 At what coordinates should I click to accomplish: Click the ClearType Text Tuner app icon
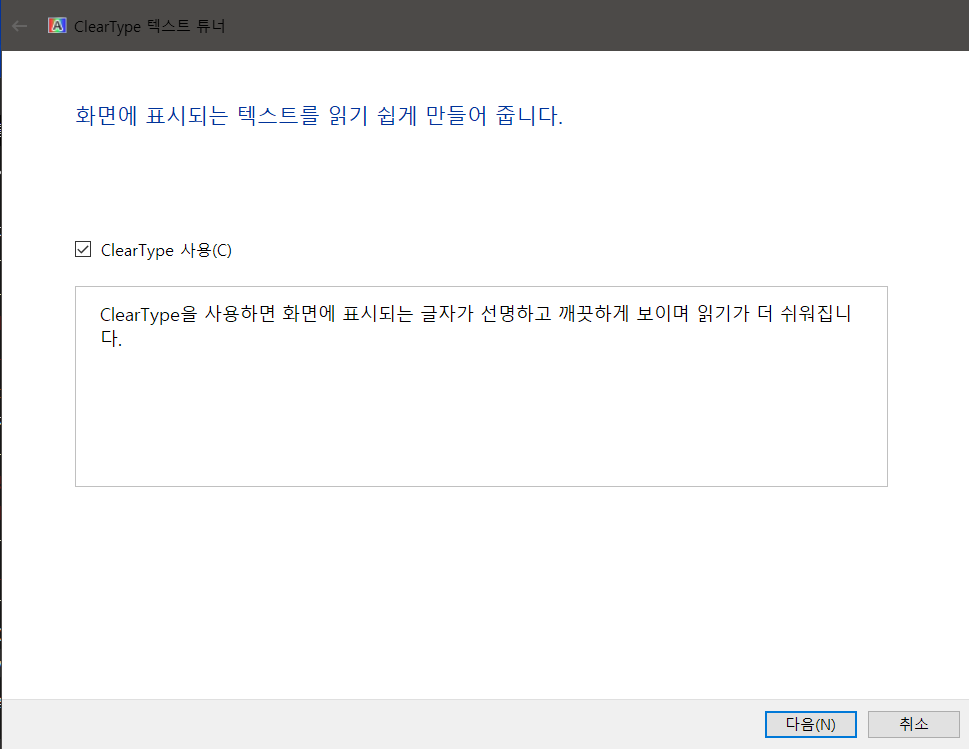[57, 25]
